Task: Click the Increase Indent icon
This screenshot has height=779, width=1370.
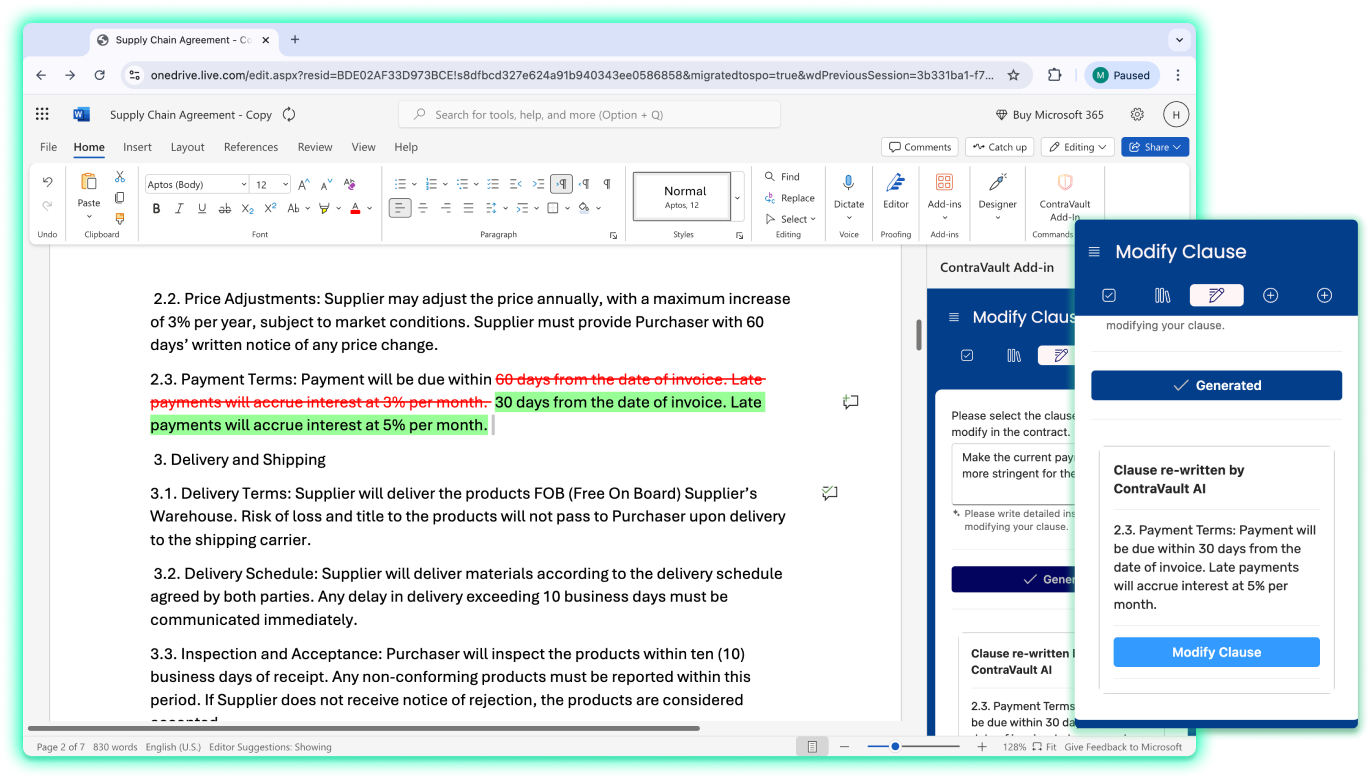Action: 538,184
